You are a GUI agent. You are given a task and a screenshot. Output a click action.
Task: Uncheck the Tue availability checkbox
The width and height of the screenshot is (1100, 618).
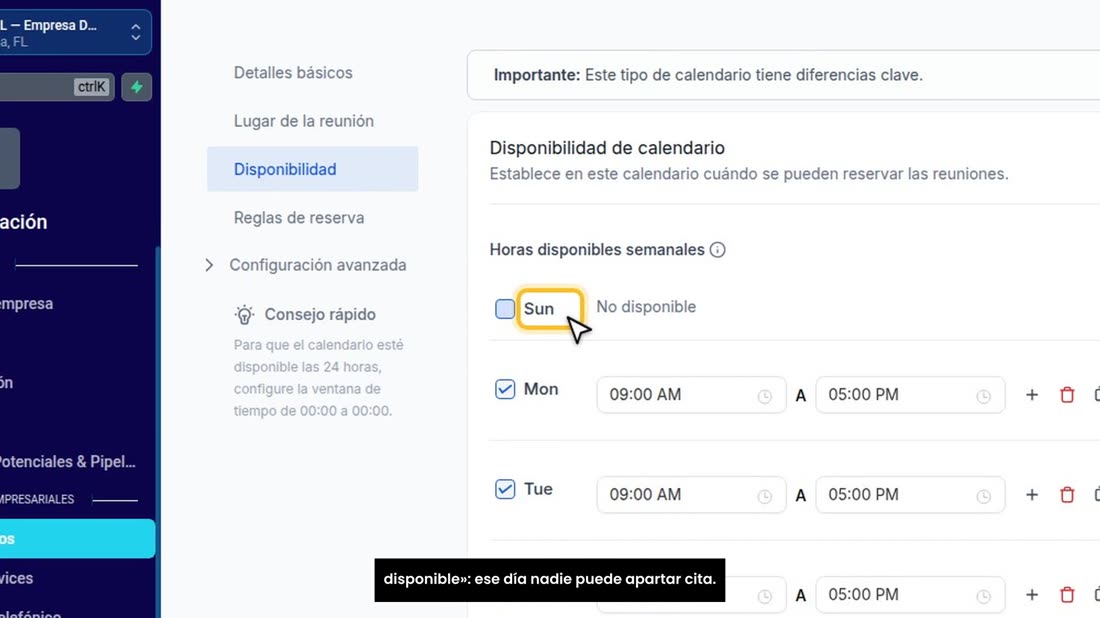click(x=504, y=489)
